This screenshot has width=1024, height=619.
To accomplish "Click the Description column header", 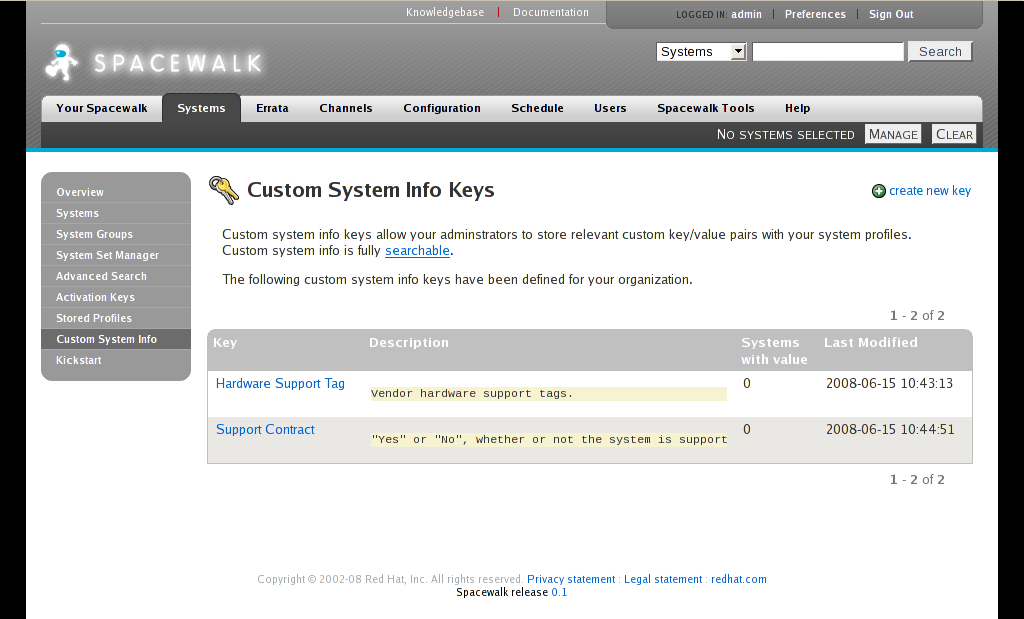I will [409, 343].
